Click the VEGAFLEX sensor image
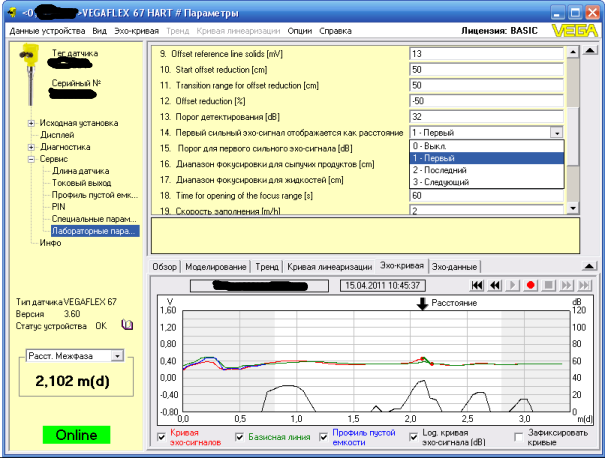 point(29,74)
